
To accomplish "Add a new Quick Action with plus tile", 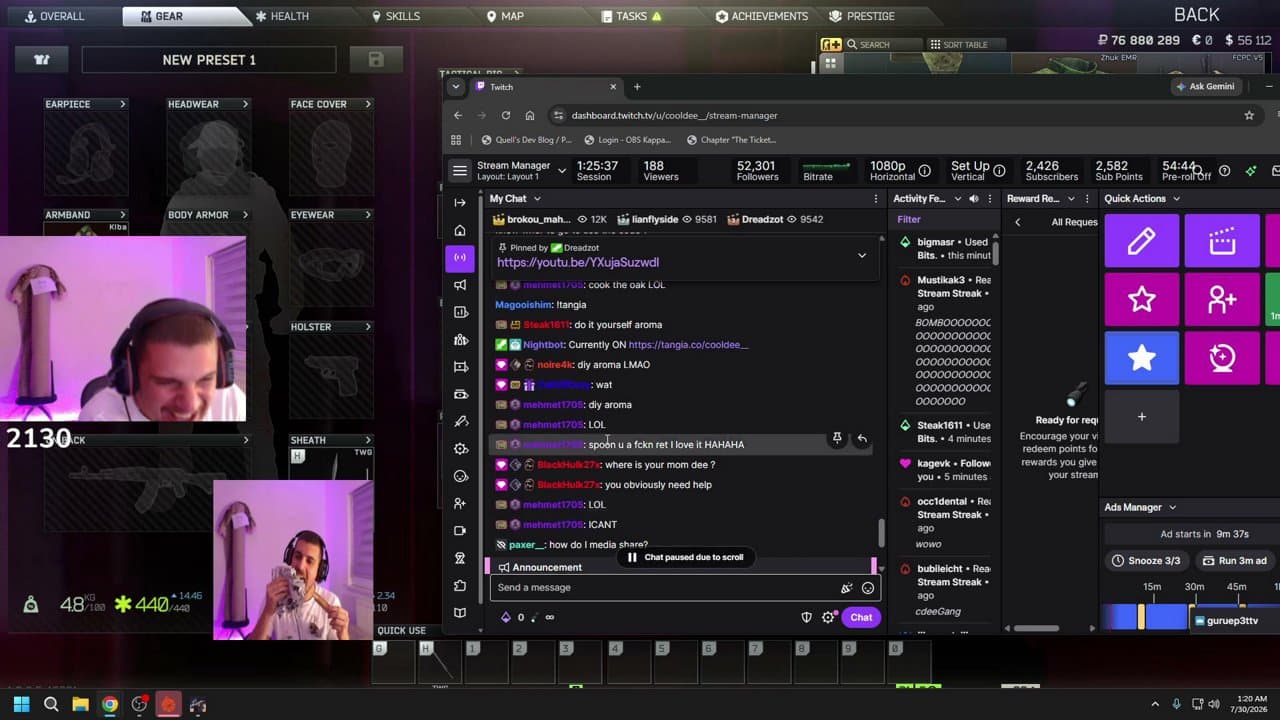I will 1141,417.
